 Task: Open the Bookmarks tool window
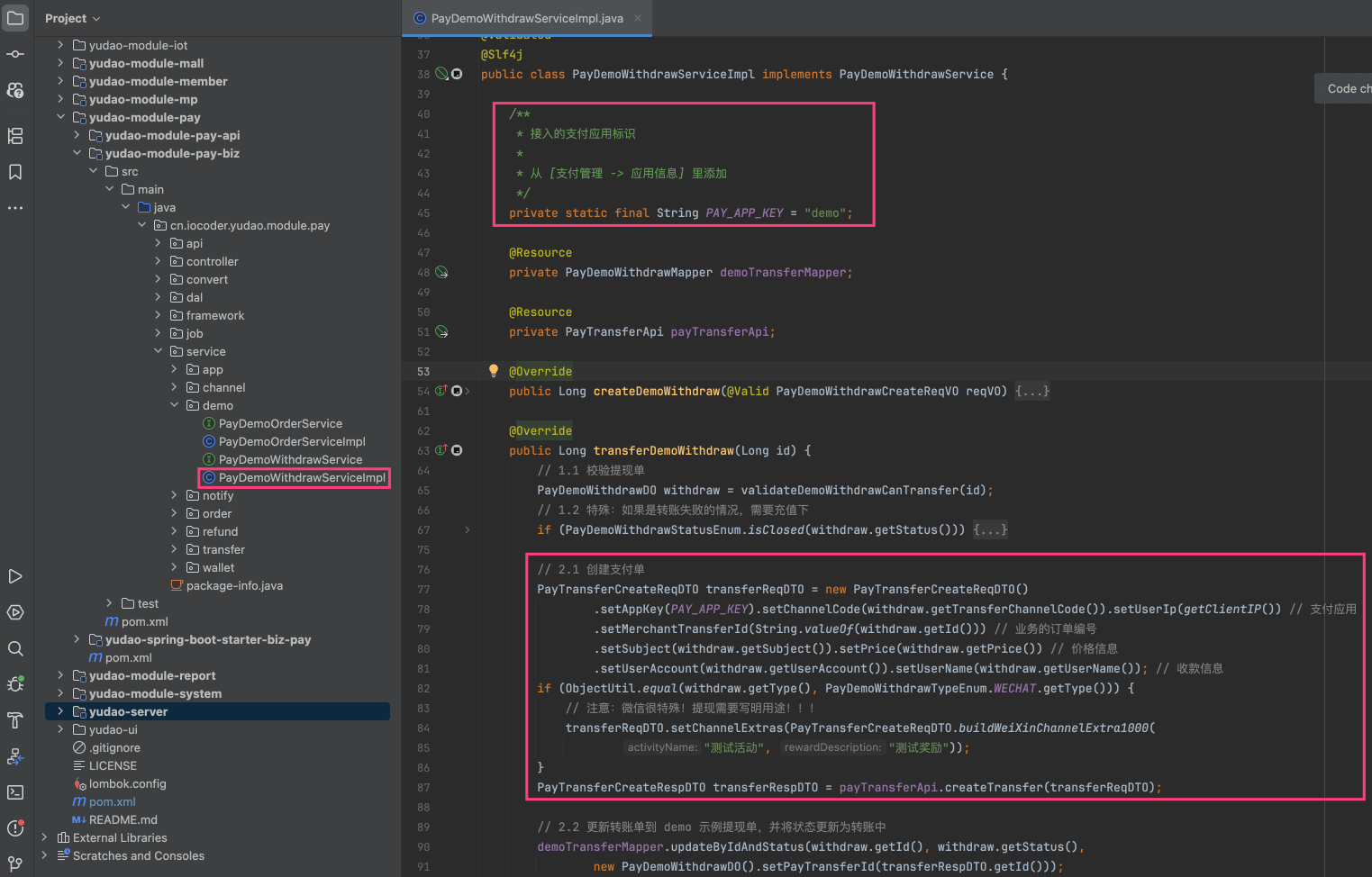[15, 172]
